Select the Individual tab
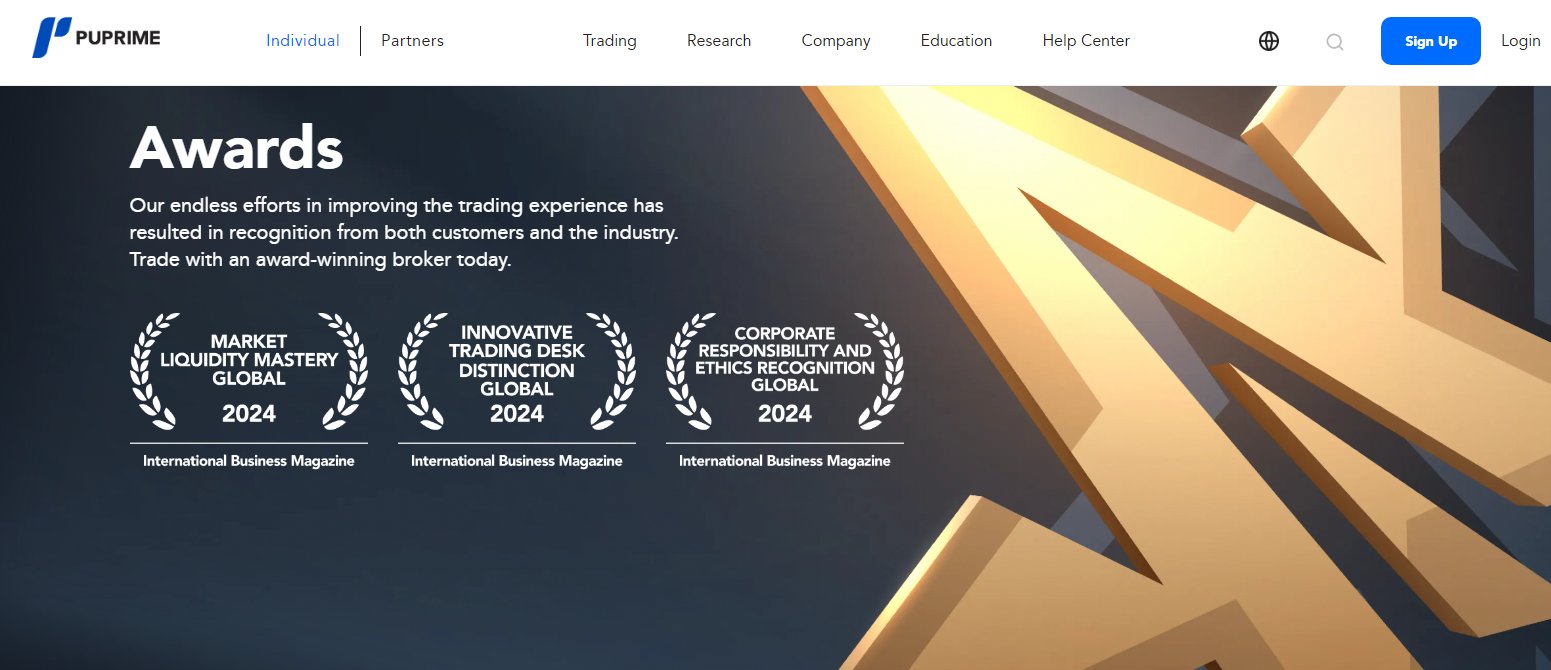 coord(303,41)
